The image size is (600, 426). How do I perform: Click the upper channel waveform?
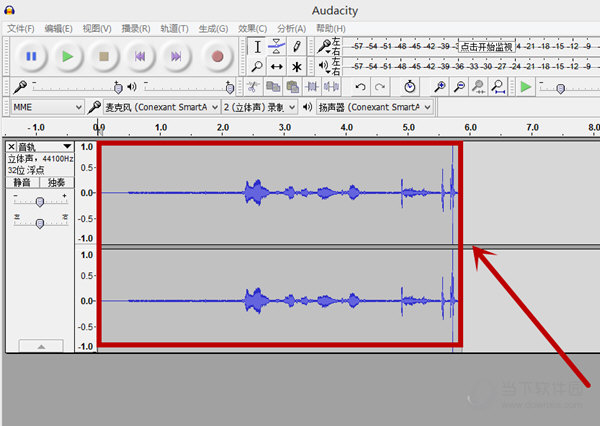(279, 193)
